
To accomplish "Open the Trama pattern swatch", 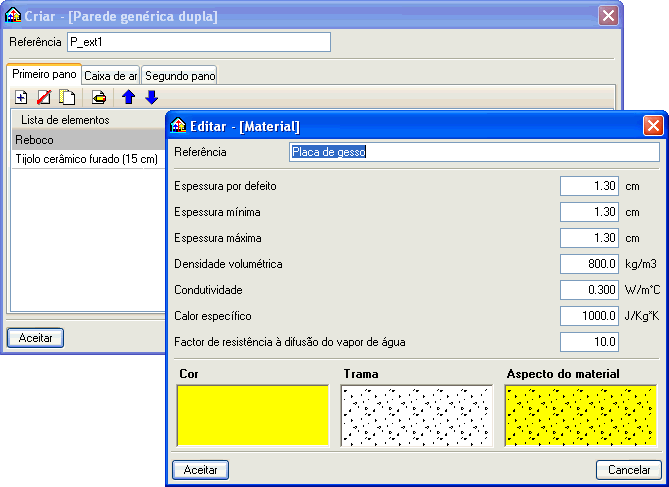I will 417,416.
